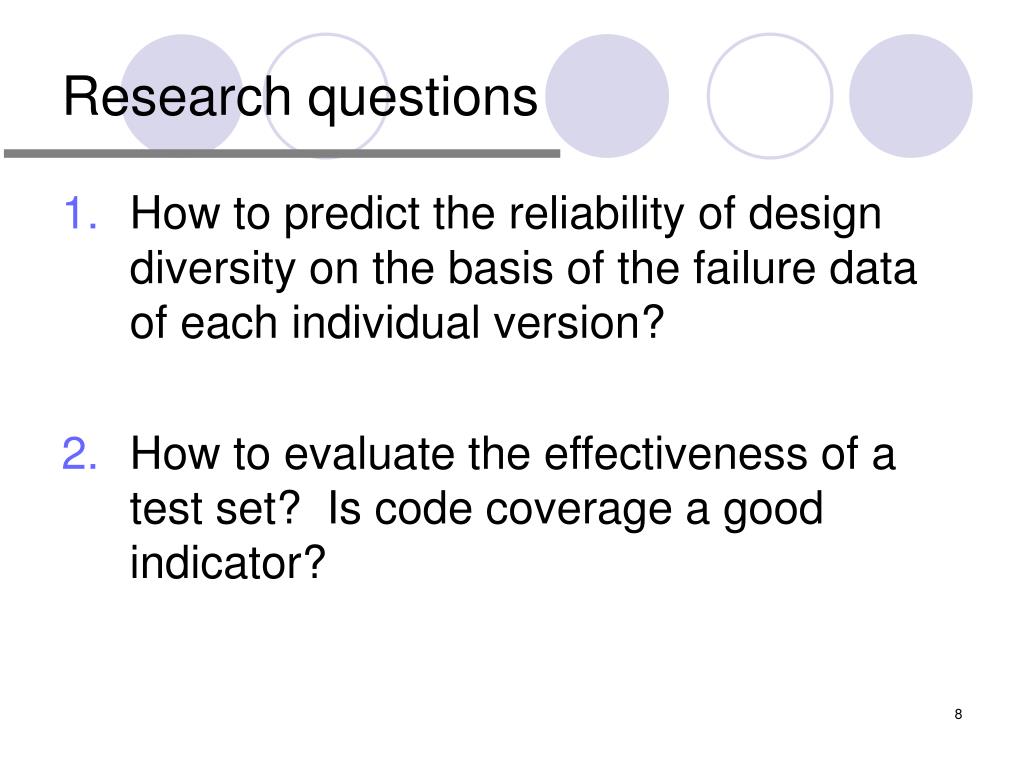The width and height of the screenshot is (1024, 768).
Task: Click the empty outlined circle in the header
Action: [x=770, y=95]
